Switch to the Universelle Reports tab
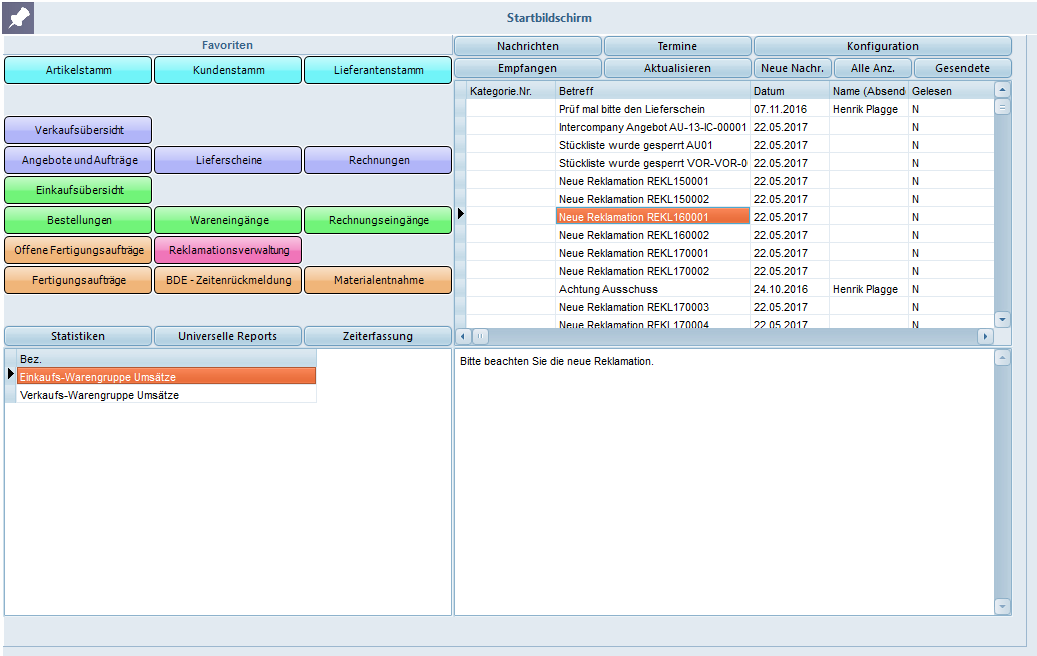Viewport: 1037px width, 656px height. click(x=227, y=336)
